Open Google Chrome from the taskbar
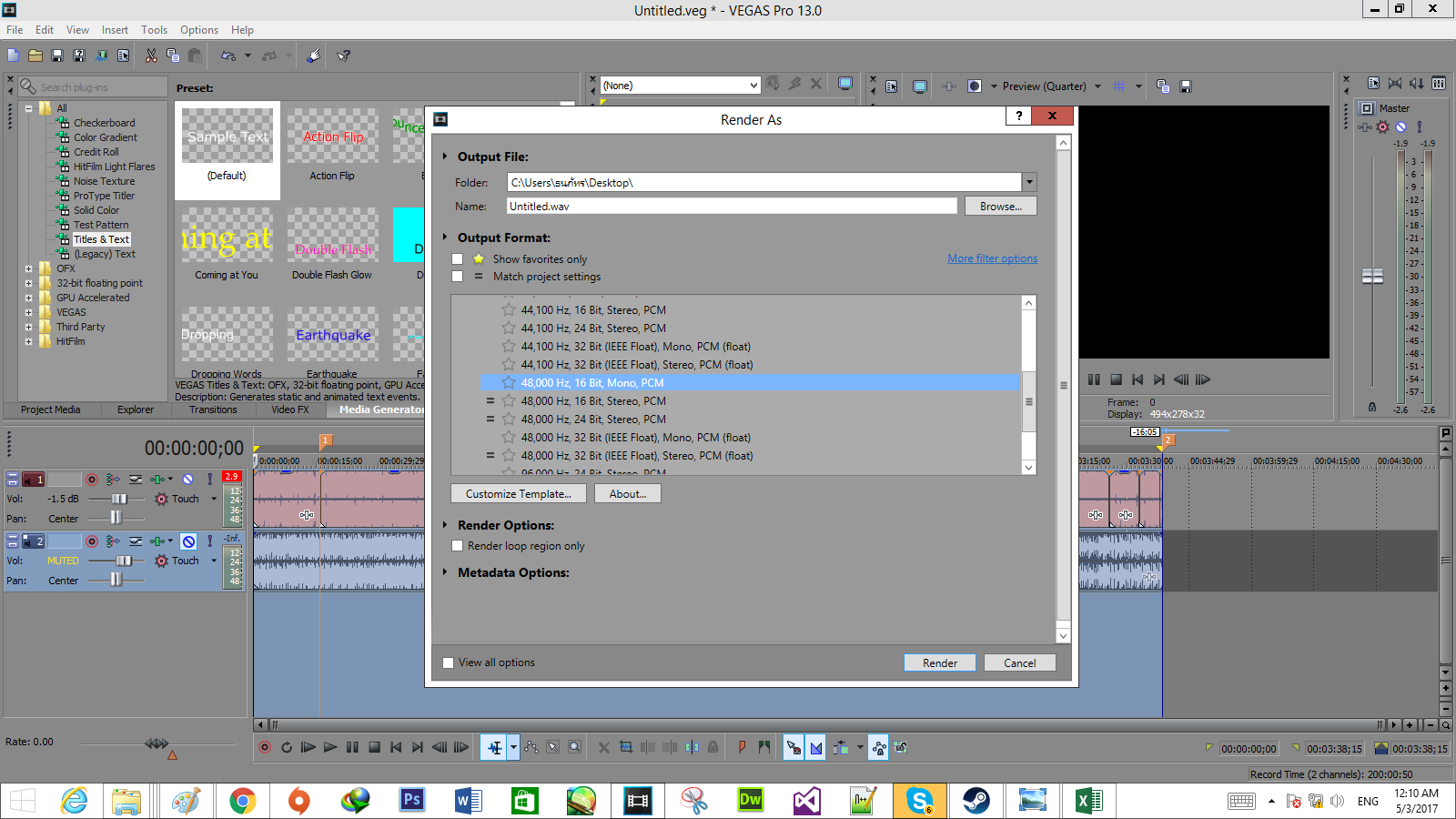The width and height of the screenshot is (1456, 819). pos(242,800)
